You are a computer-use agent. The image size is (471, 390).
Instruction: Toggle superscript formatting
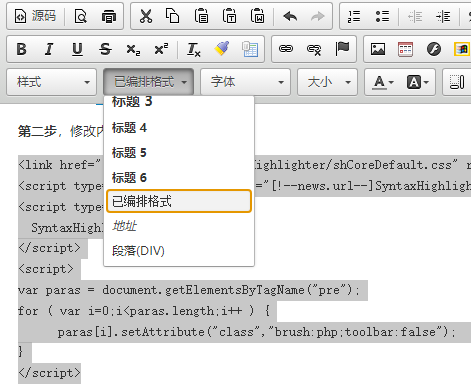click(161, 49)
